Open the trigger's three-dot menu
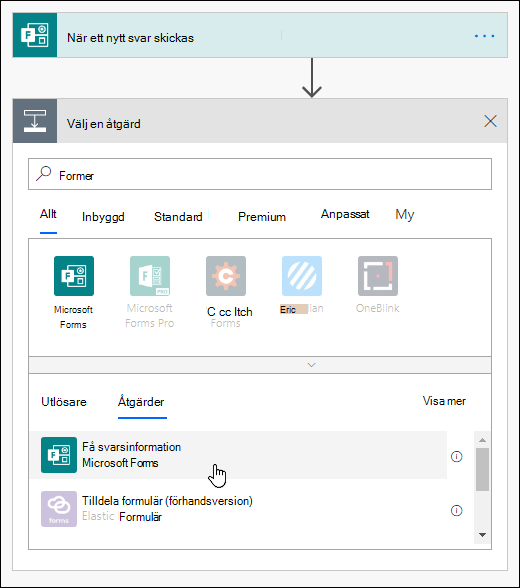The width and height of the screenshot is (520, 588). point(484,36)
